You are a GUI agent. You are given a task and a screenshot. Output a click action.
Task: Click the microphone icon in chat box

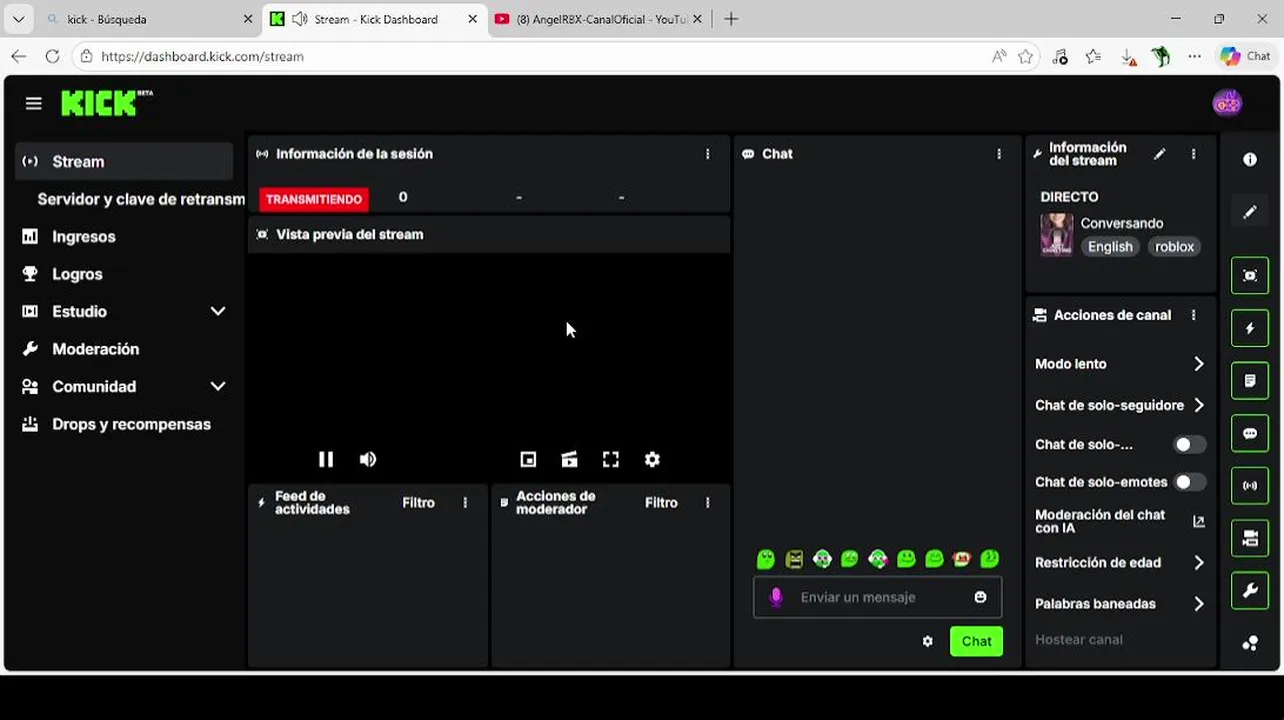pos(776,597)
